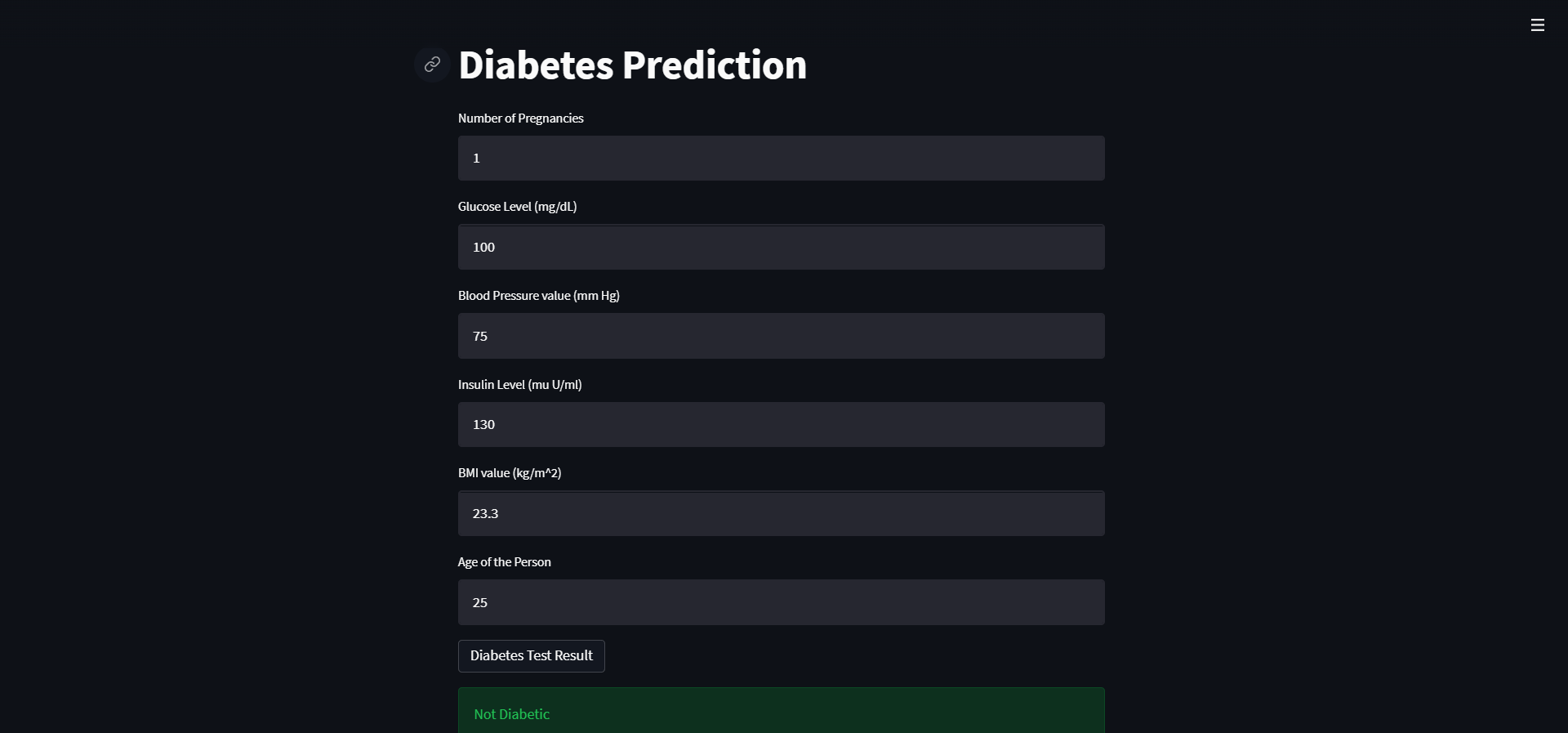Viewport: 1568px width, 733px height.
Task: Open the hamburger menu
Action: pos(1538,25)
